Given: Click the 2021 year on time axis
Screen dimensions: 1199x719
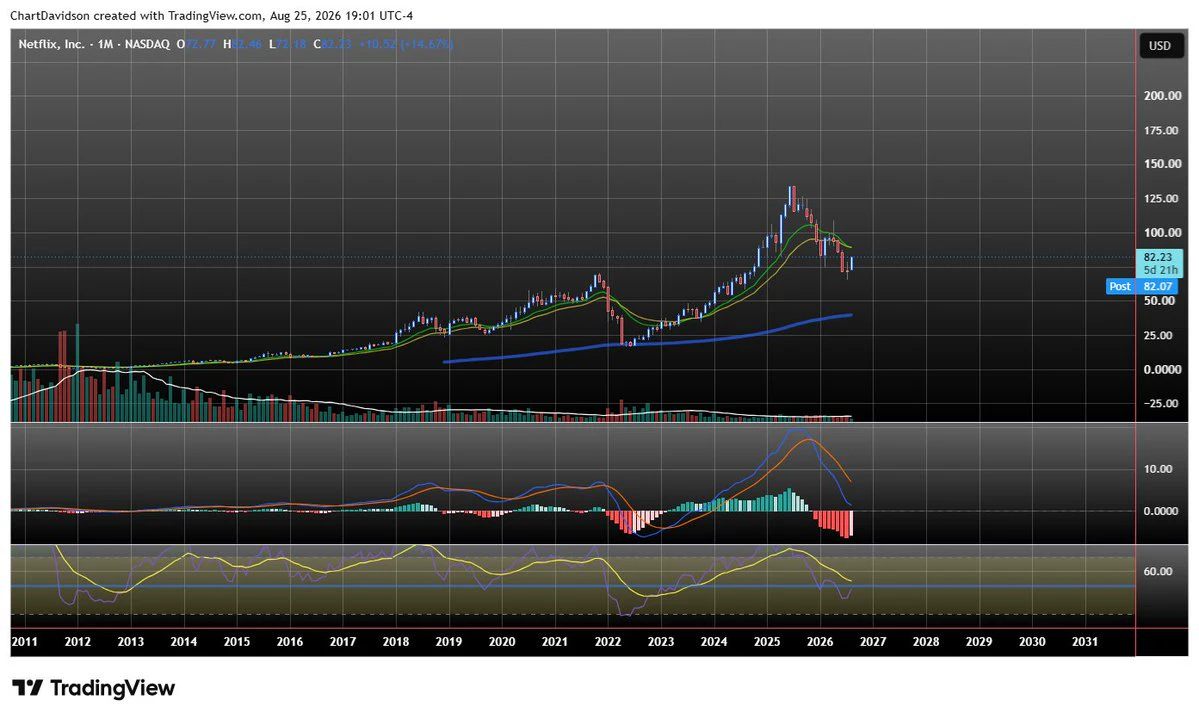Looking at the screenshot, I should click(555, 642).
